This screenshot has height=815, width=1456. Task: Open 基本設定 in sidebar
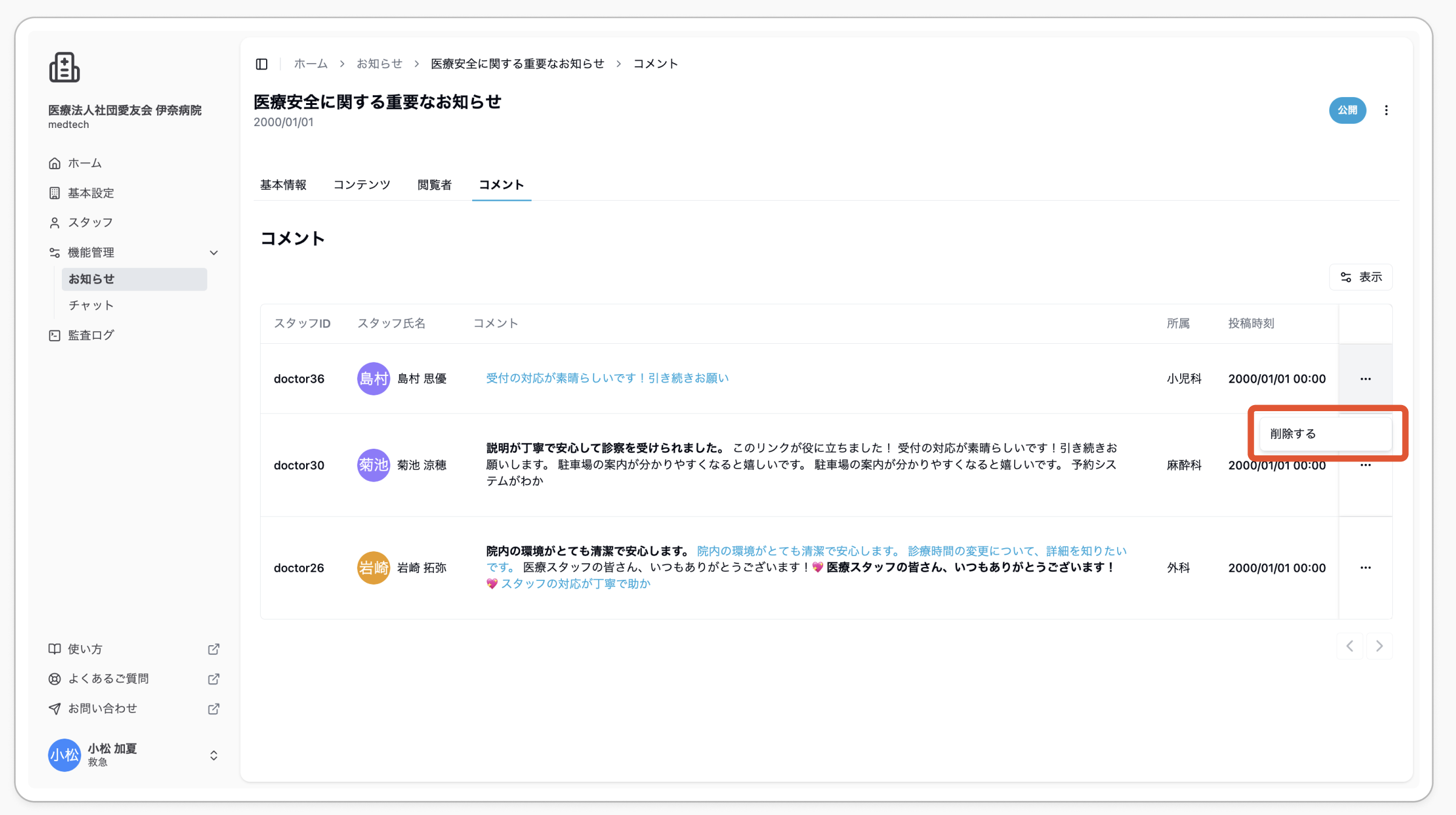tap(91, 193)
